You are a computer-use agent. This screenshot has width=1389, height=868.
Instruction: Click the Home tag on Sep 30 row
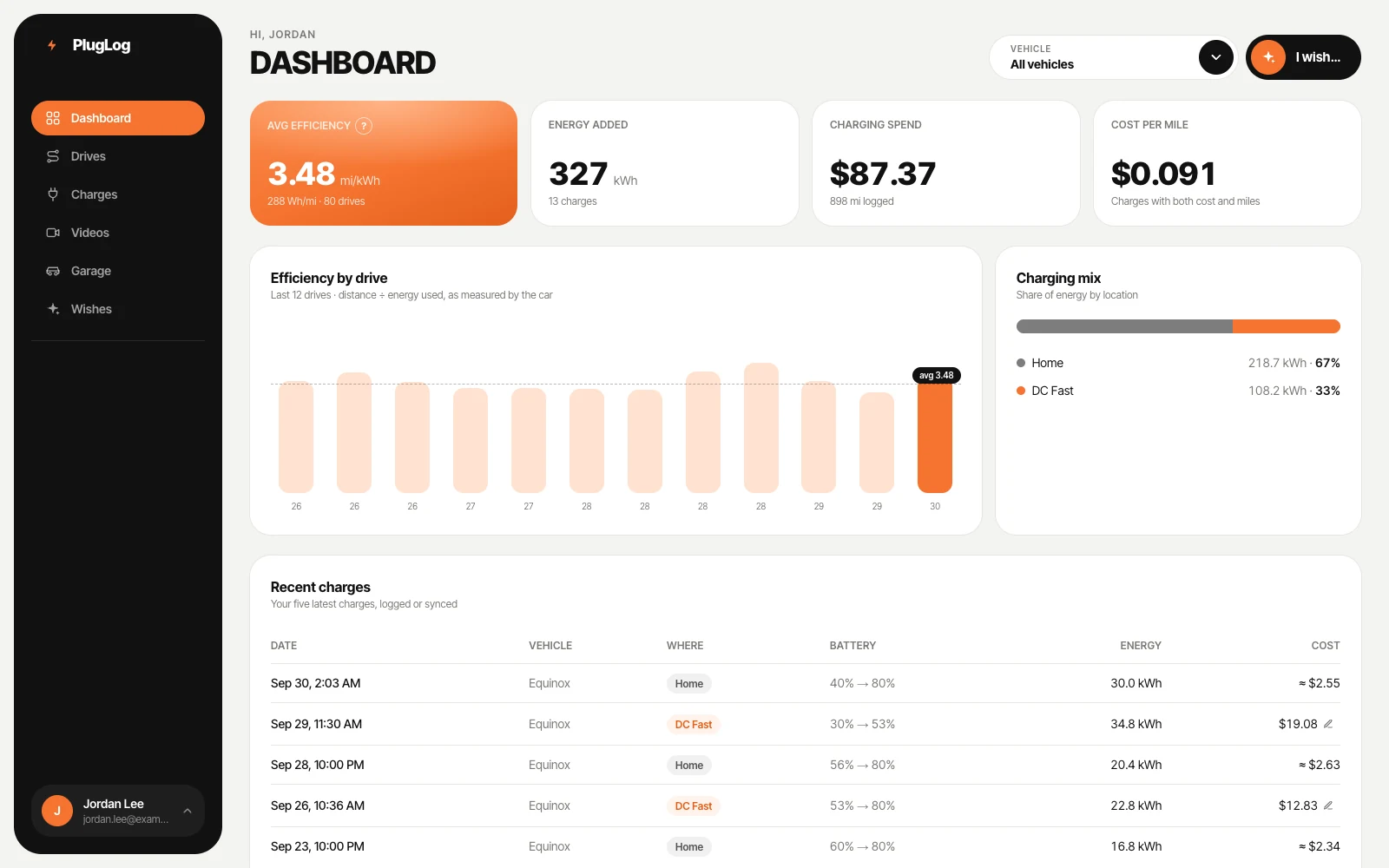(x=689, y=684)
